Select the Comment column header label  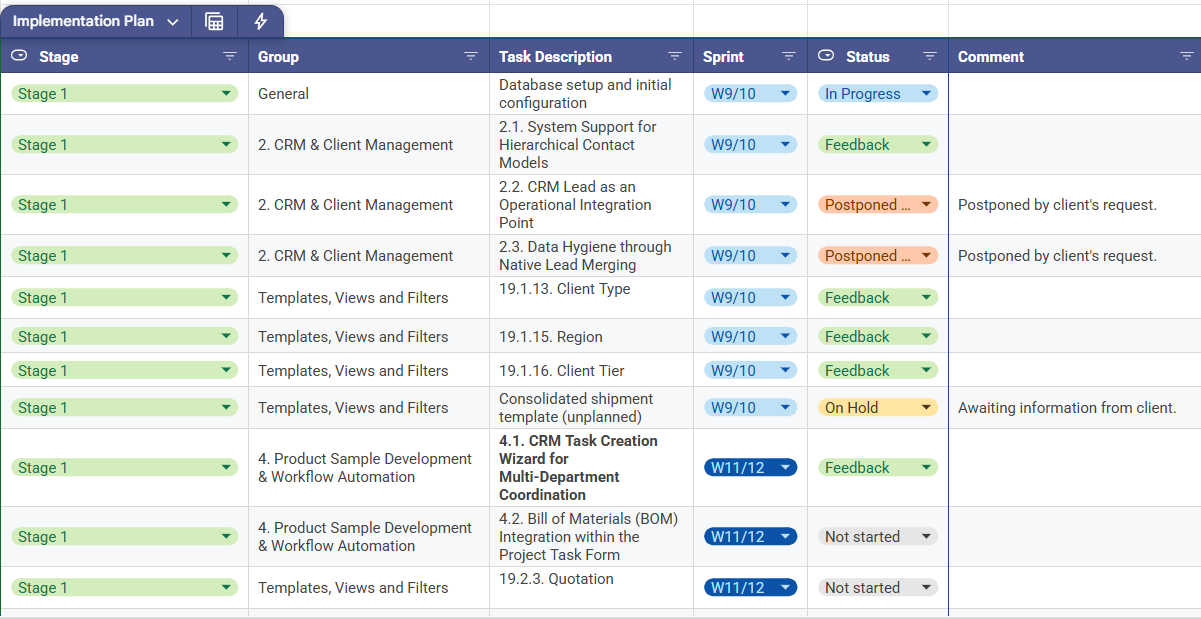[x=991, y=57]
